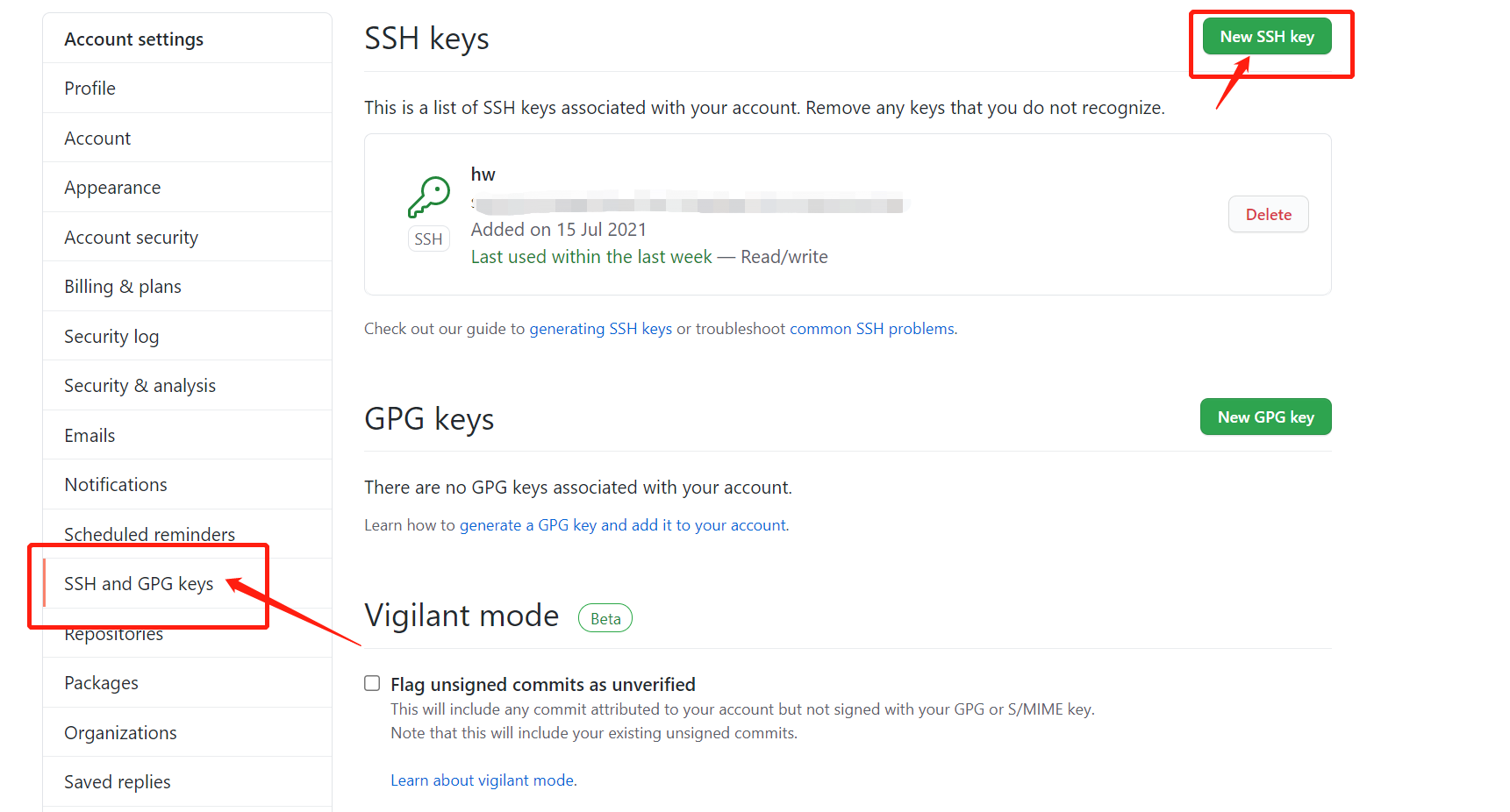Enable Flag unsigned commits as unverified checkbox

pos(372,683)
